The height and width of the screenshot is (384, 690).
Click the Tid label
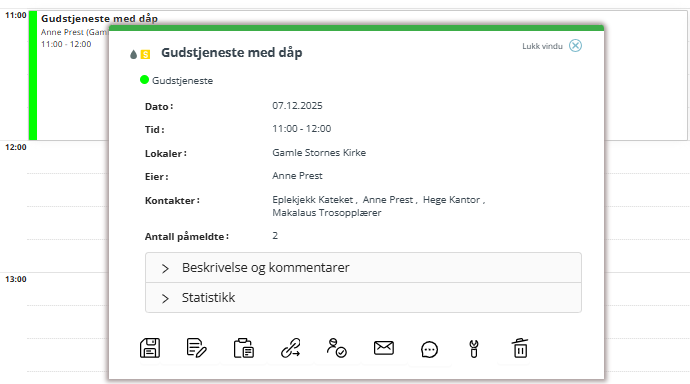pyautogui.click(x=154, y=130)
